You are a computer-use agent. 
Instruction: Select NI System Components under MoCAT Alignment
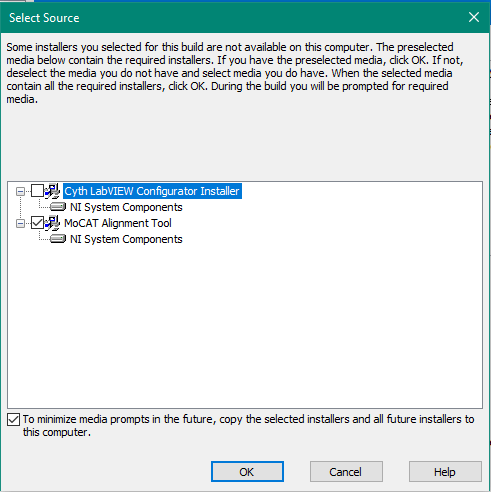click(x=126, y=239)
